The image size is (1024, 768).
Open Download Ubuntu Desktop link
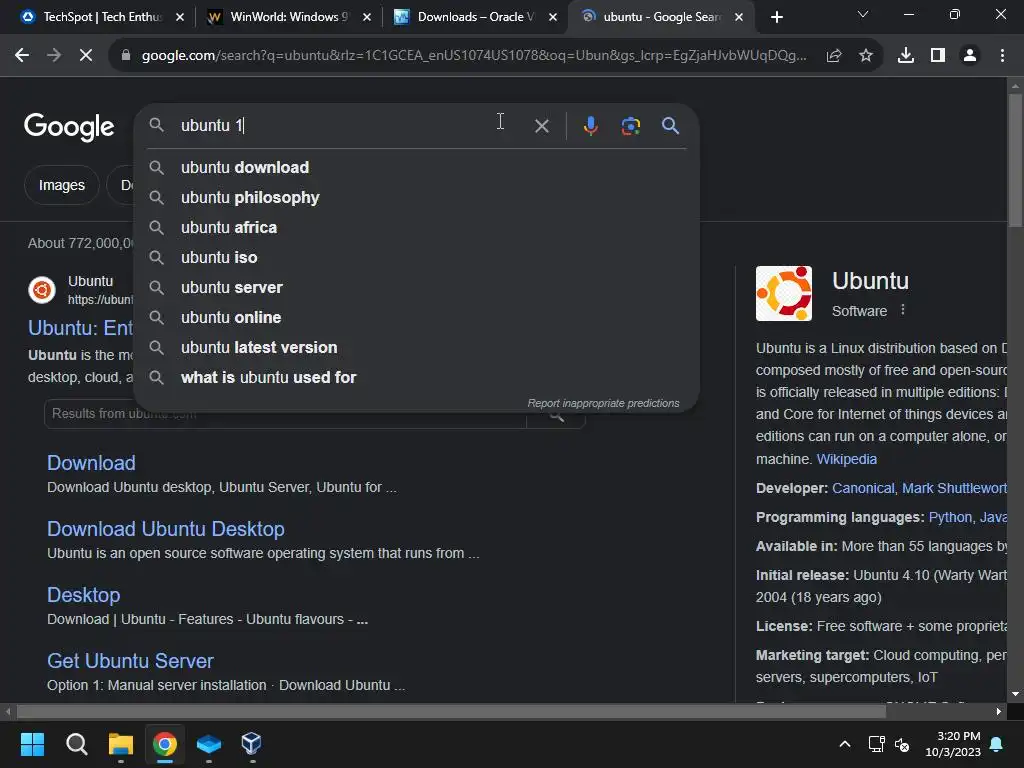166,528
